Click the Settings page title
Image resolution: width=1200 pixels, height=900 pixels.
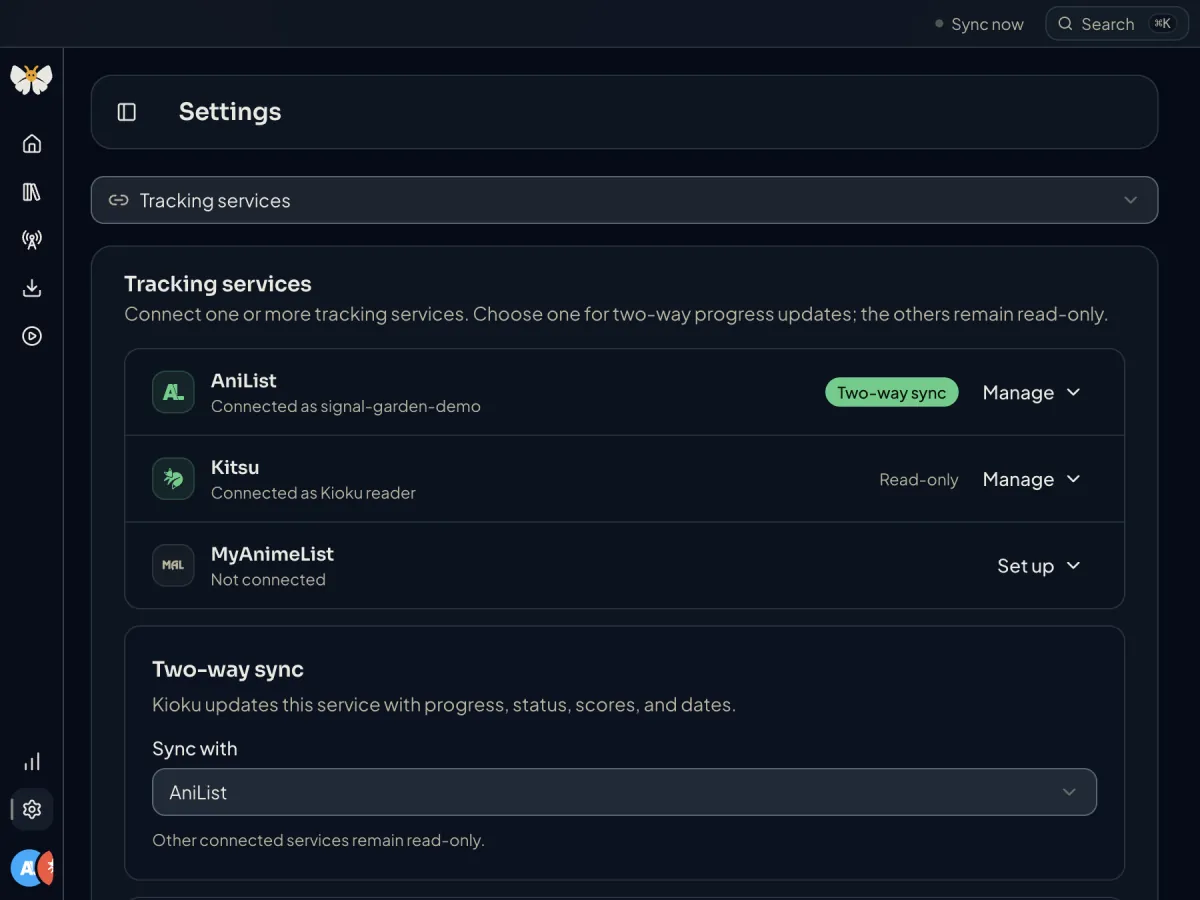230,112
